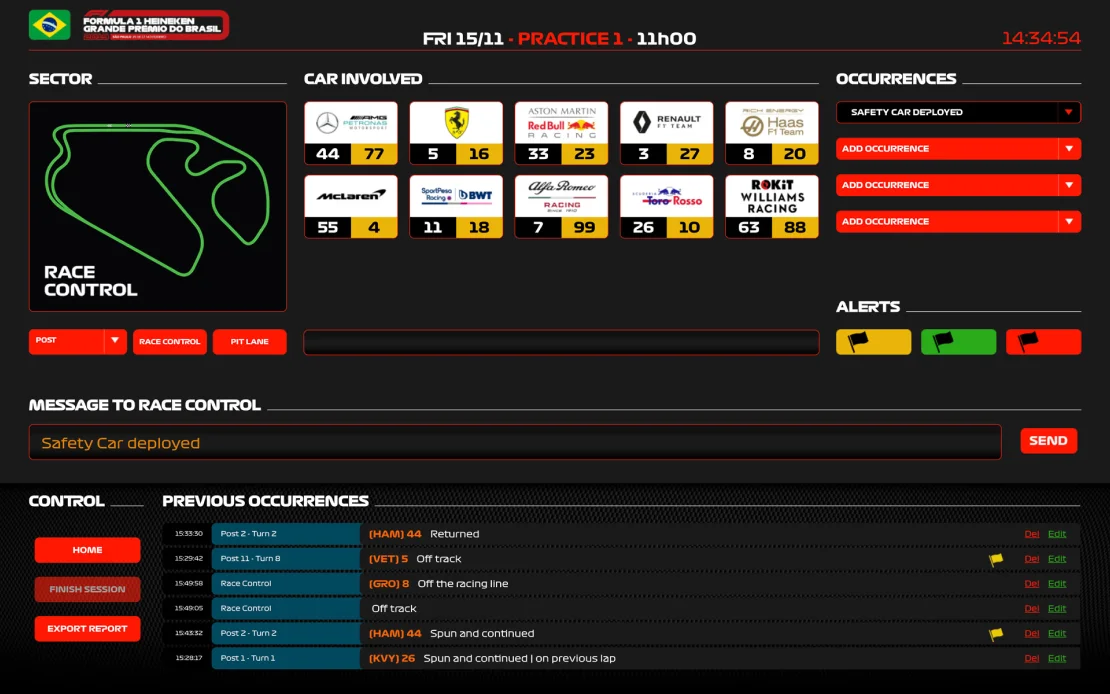Click the green flag alert swatch

958,341
